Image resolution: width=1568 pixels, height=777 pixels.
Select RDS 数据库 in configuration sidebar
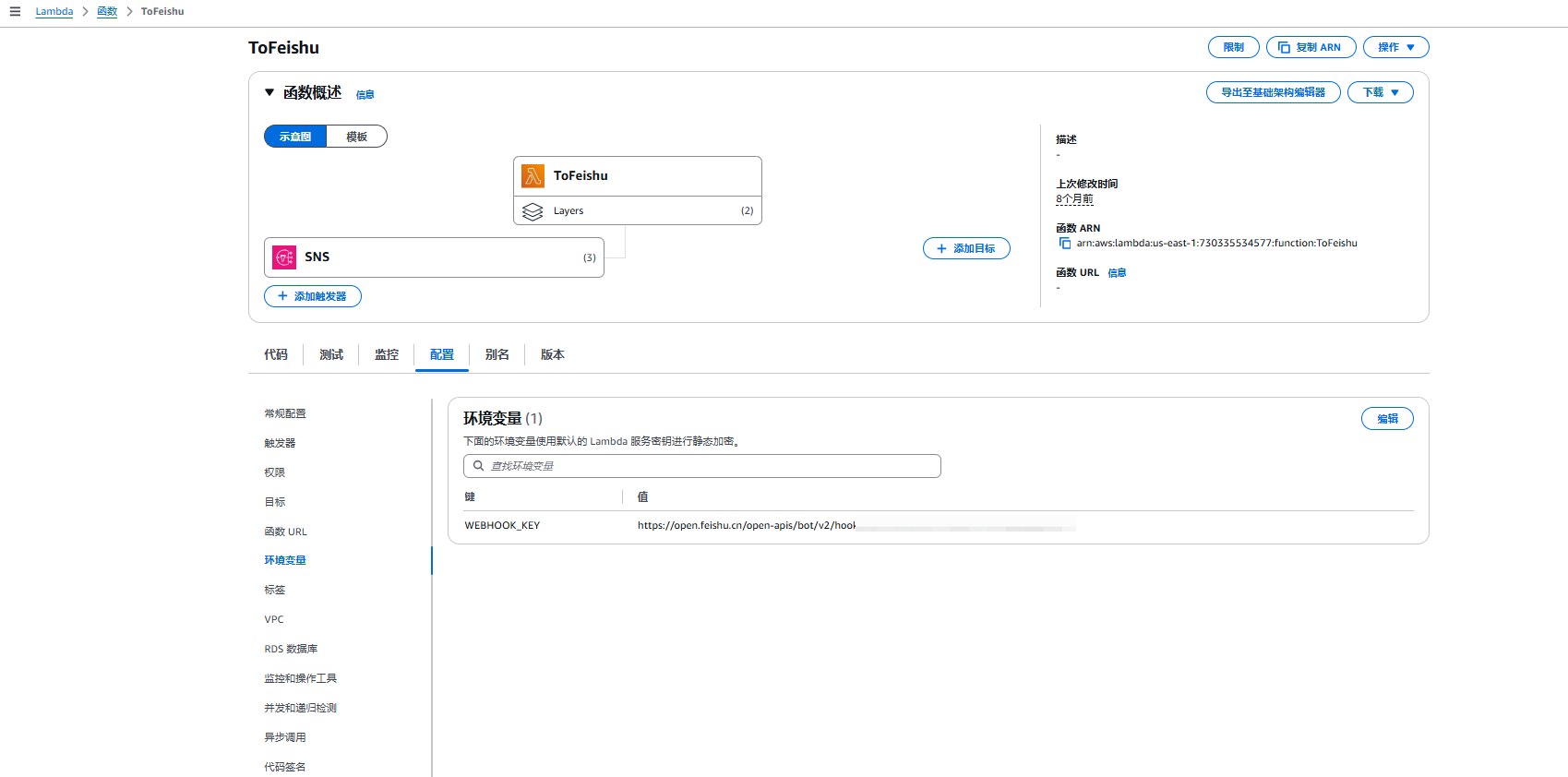(291, 649)
